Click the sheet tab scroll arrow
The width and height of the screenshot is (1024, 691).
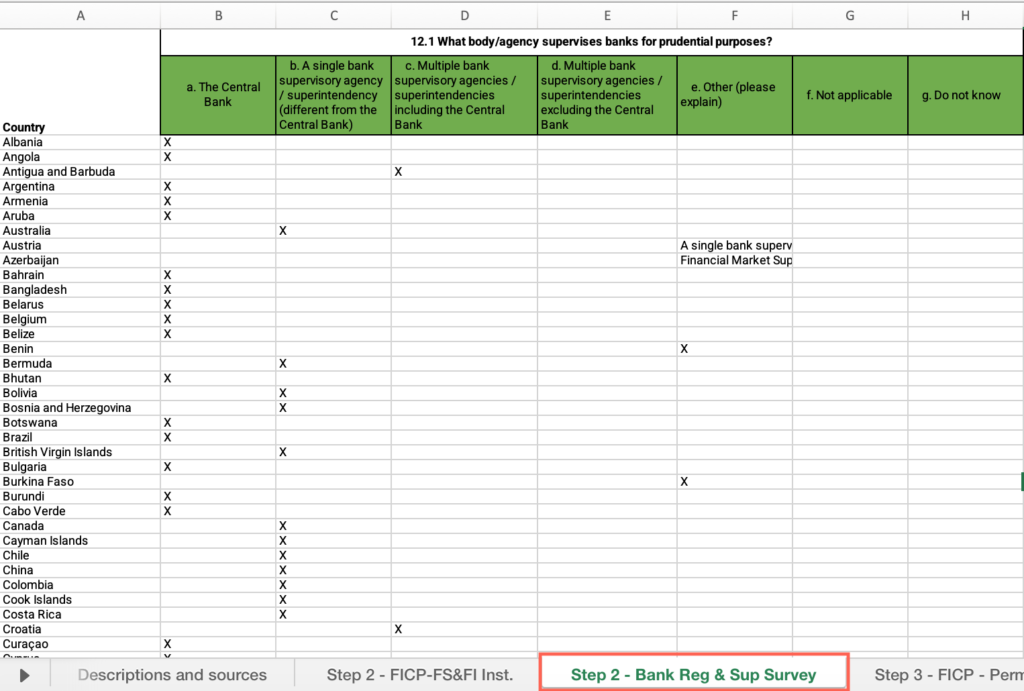[x=25, y=675]
